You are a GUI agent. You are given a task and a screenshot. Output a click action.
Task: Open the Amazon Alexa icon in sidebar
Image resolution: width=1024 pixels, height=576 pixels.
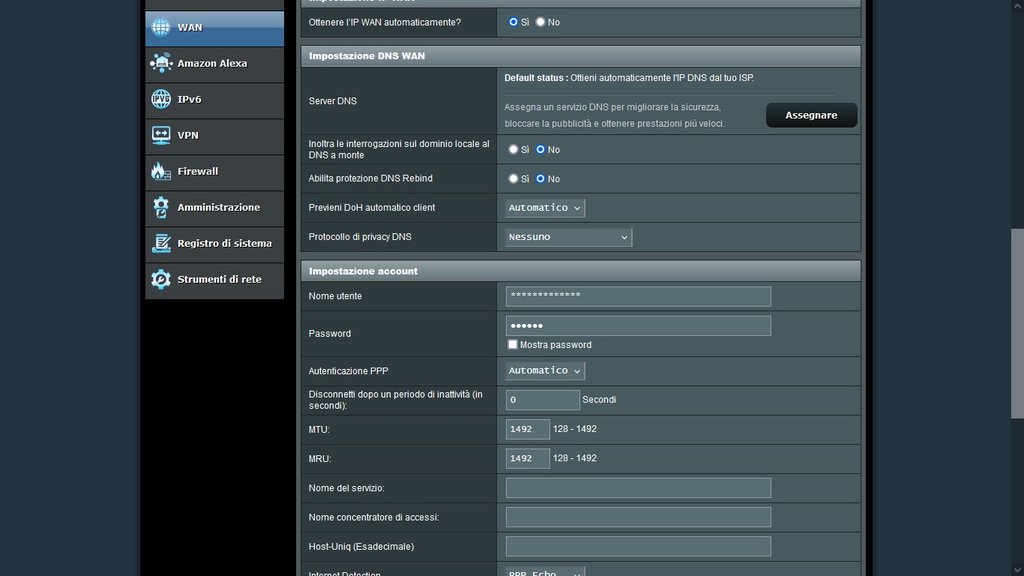tap(160, 63)
